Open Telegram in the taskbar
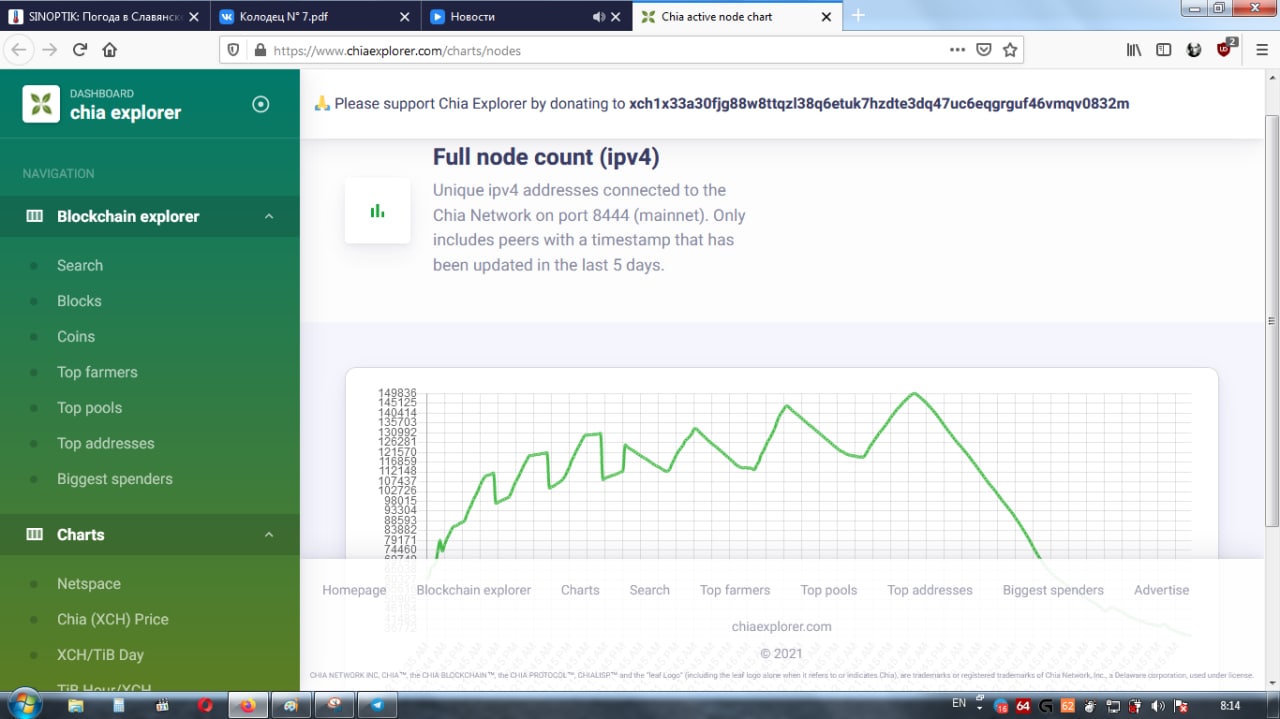1280x719 pixels. (377, 705)
